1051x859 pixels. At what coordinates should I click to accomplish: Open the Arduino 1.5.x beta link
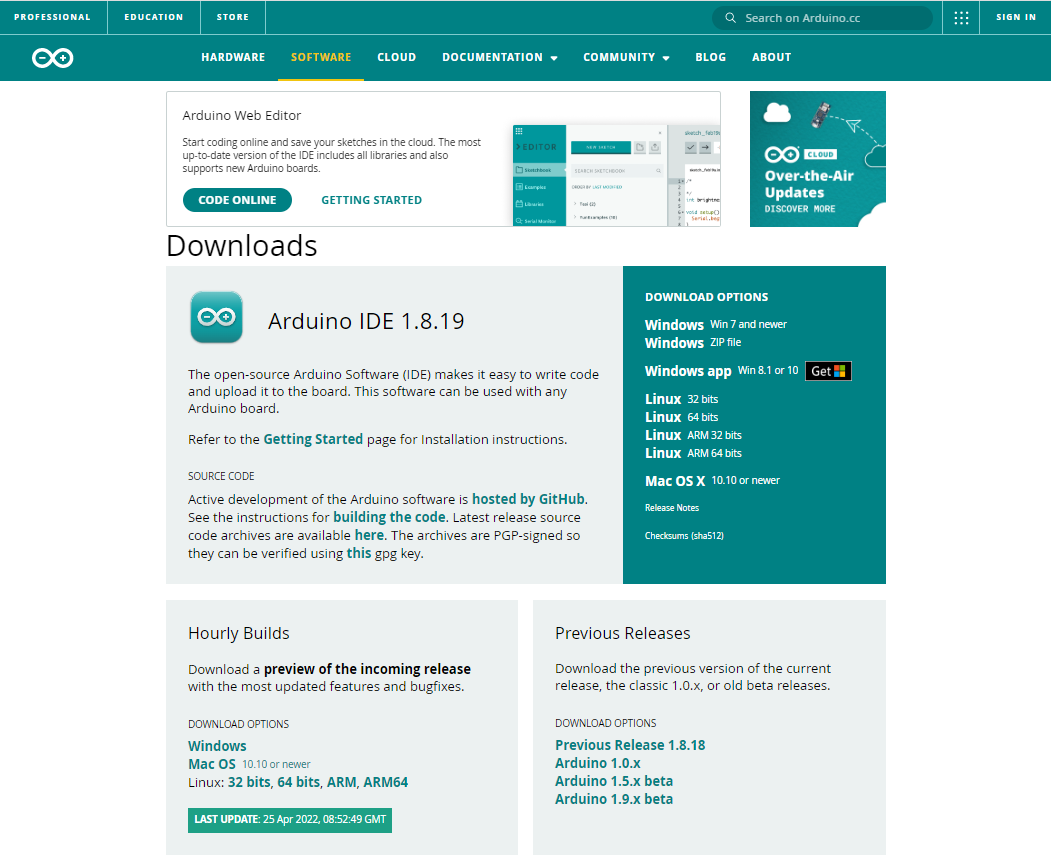[614, 781]
